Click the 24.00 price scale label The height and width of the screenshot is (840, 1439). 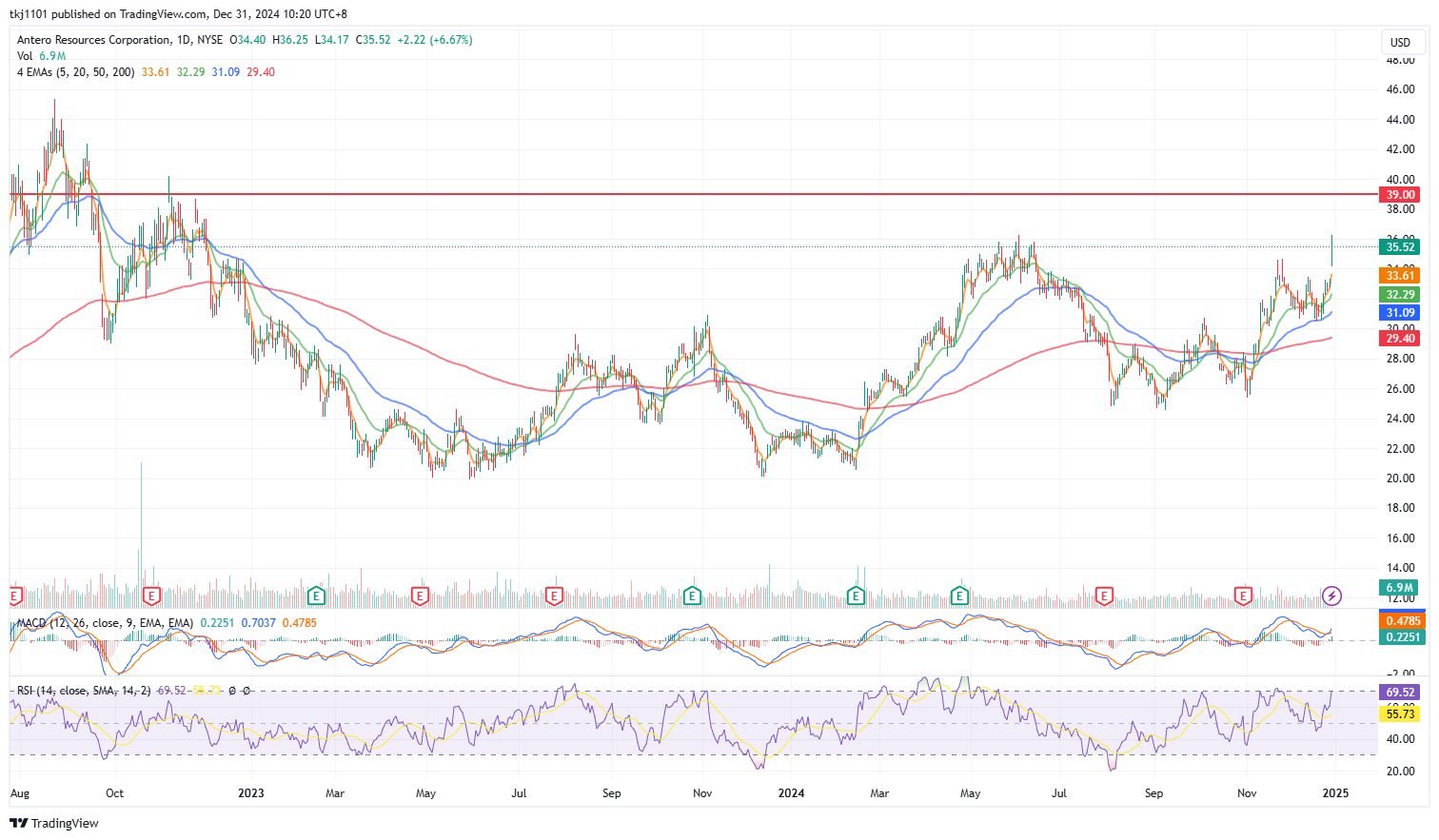point(1400,419)
